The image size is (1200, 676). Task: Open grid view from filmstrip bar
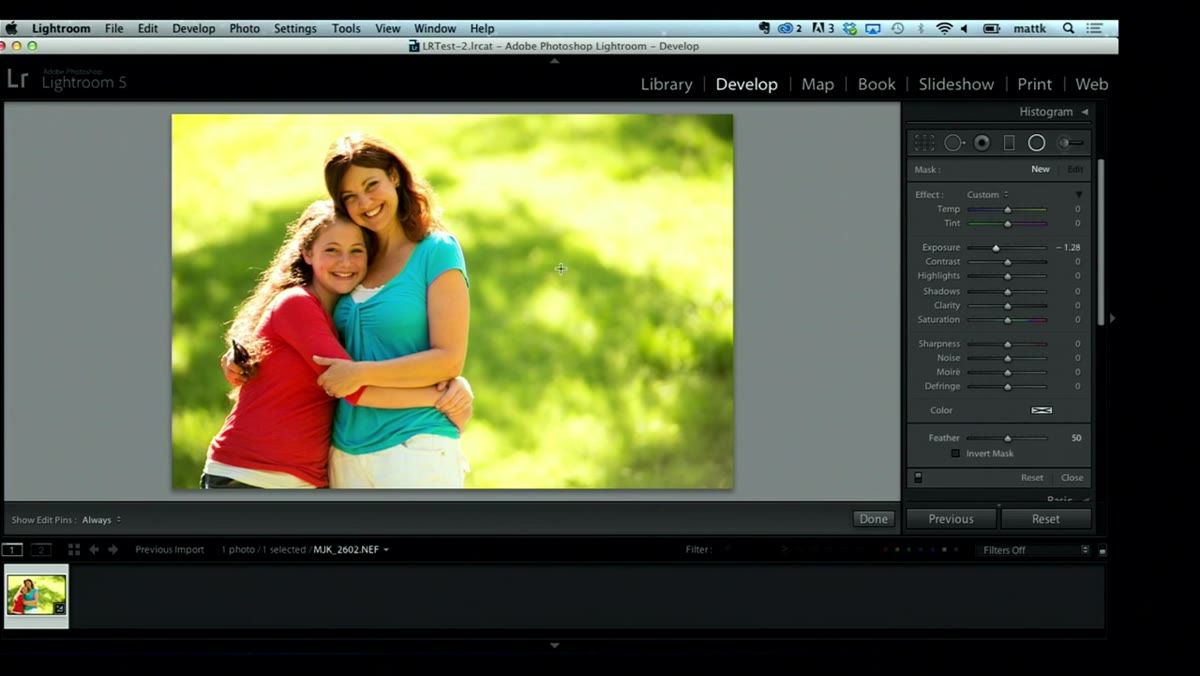point(74,550)
